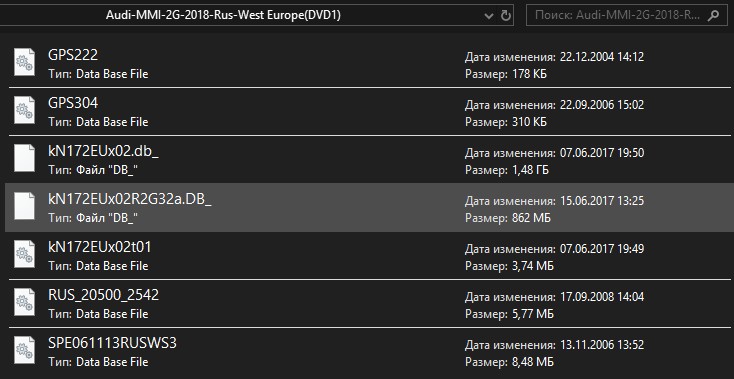
Task: Click the GPS222 database file icon
Action: point(24,62)
